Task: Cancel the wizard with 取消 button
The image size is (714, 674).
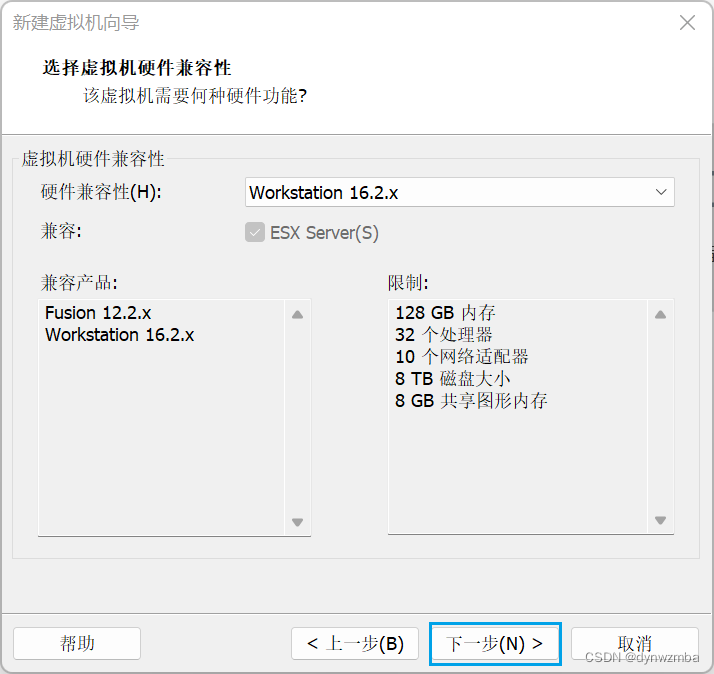Action: tap(634, 643)
